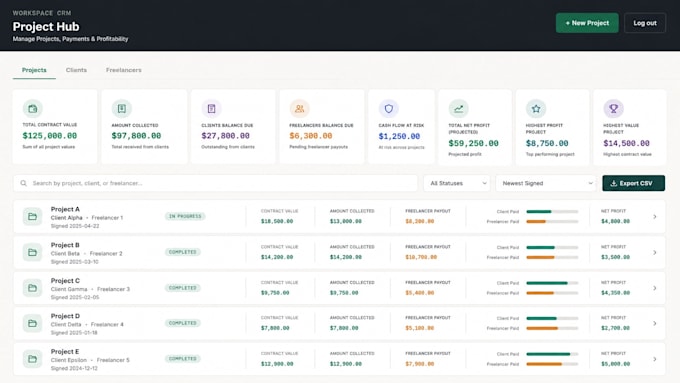The image size is (680, 383).
Task: Open the Newest Signed sort dropdown
Action: (x=546, y=183)
